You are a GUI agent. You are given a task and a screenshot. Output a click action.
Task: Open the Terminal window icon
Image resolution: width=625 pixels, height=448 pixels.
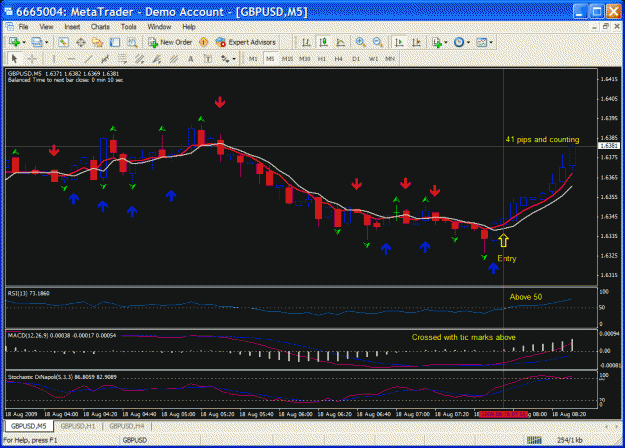[115, 42]
